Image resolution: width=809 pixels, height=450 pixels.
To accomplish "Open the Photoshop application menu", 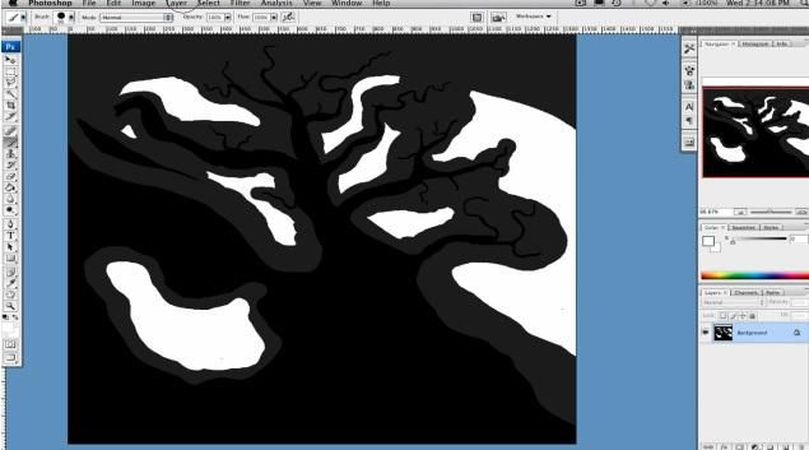I will click(49, 4).
